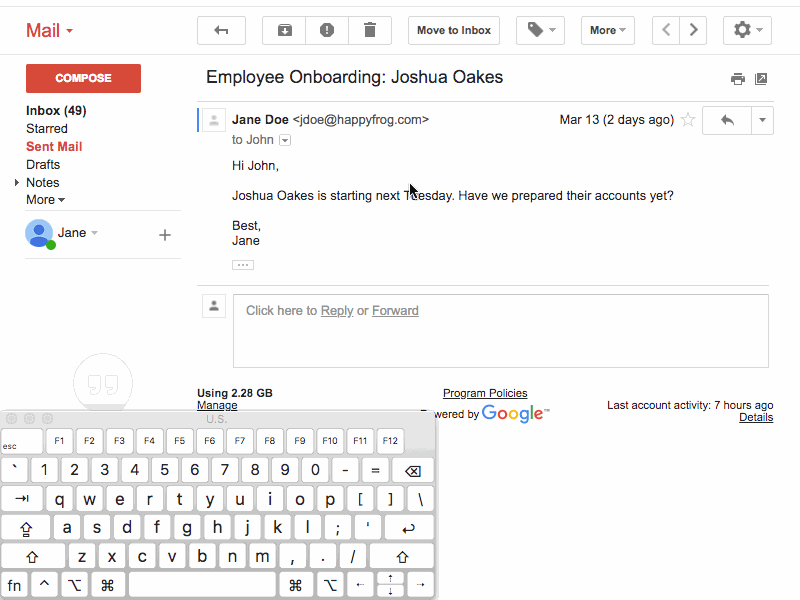Star the message from Jane Doe

(x=688, y=120)
